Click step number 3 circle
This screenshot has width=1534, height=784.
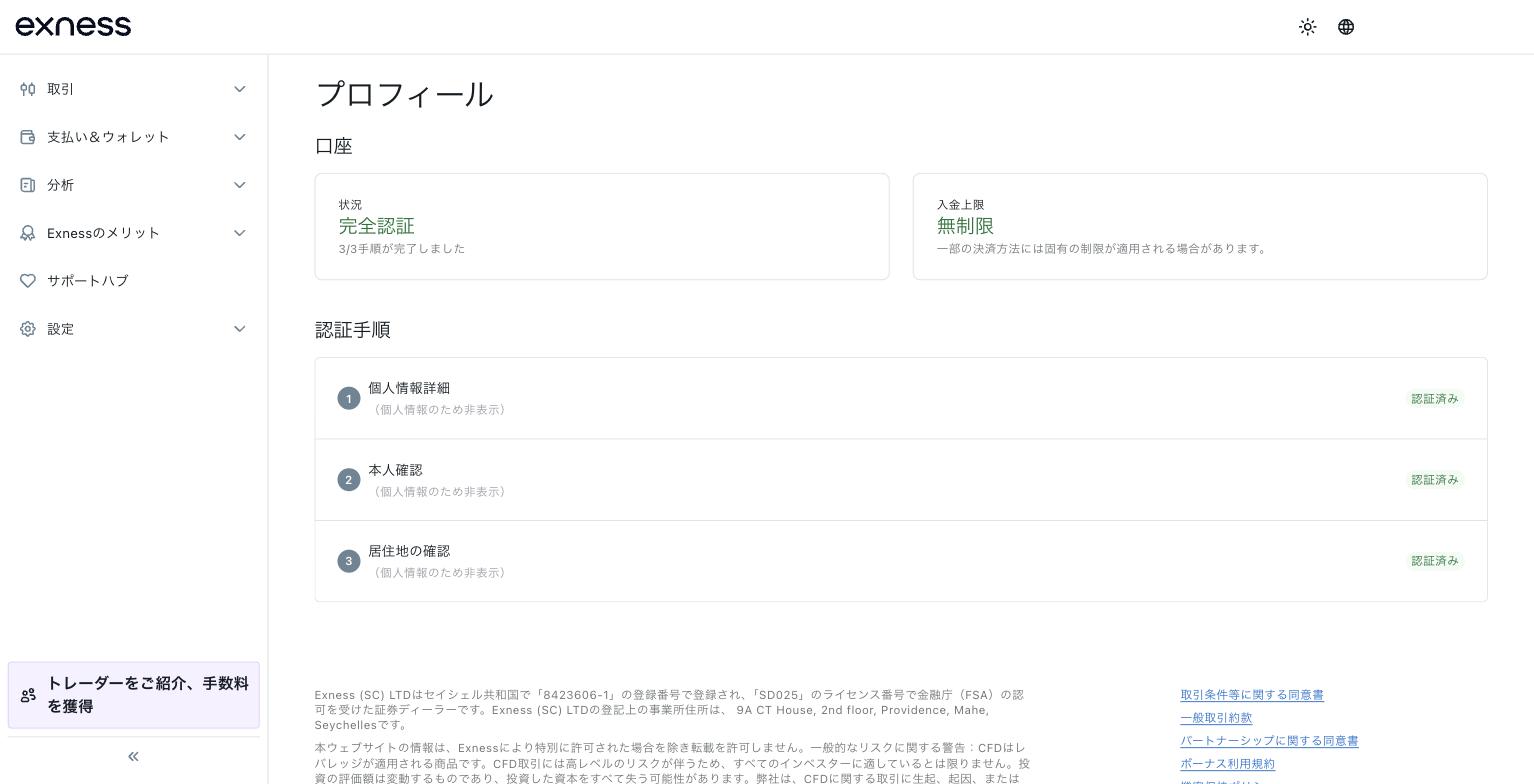(349, 561)
